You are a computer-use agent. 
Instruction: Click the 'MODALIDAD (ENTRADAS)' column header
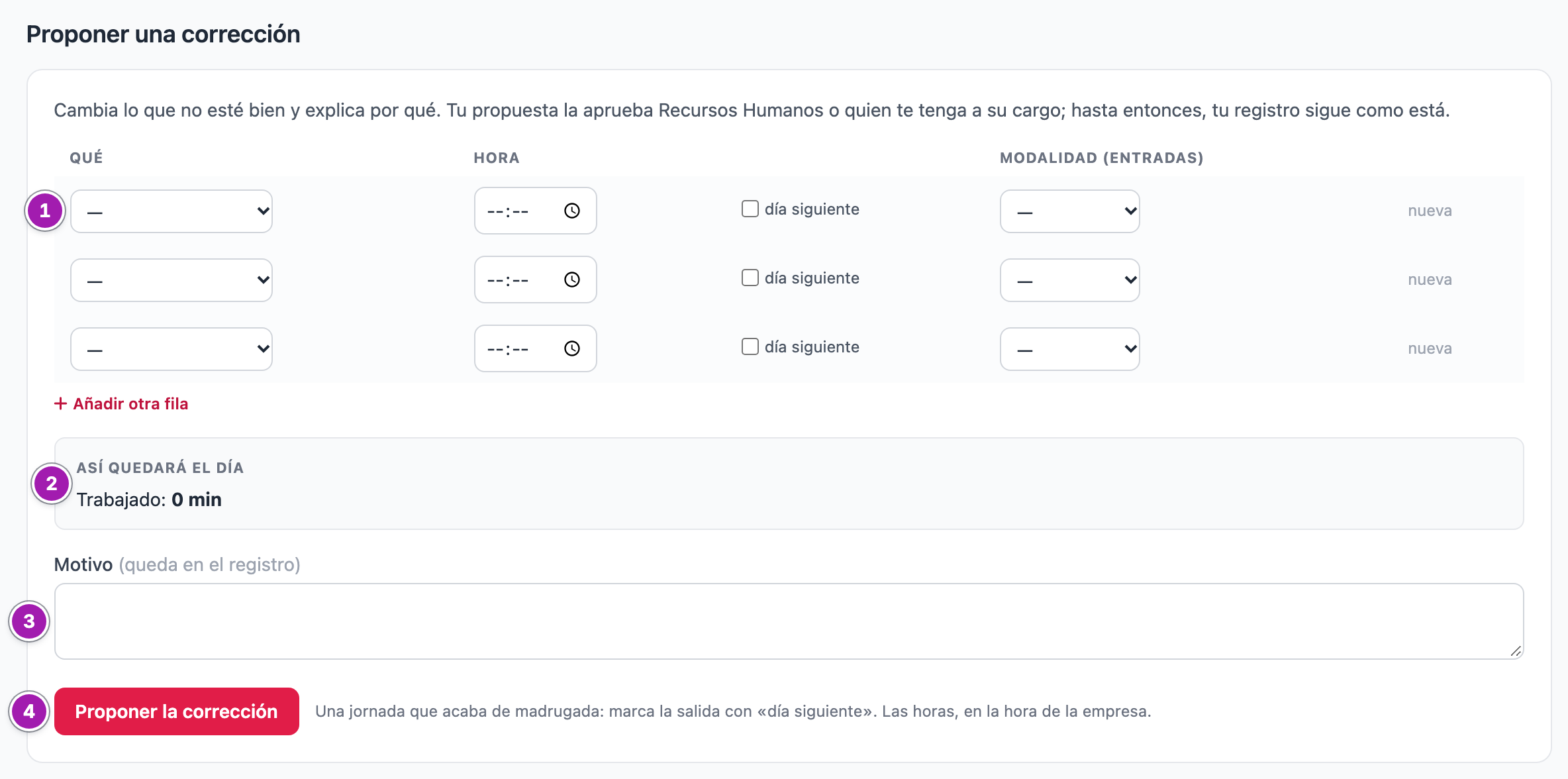1101,158
